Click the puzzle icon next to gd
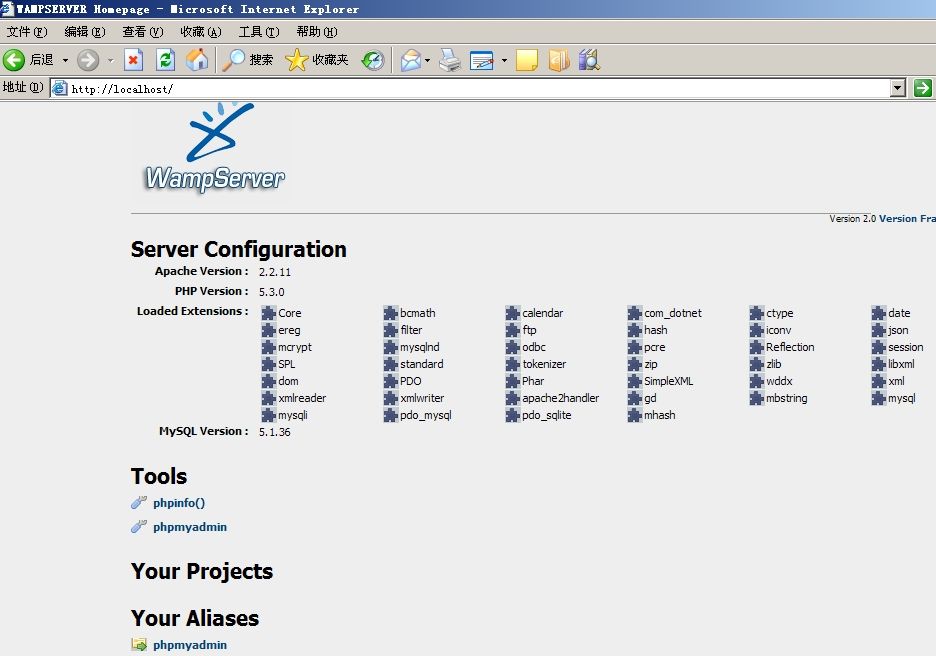936x656 pixels. (635, 398)
